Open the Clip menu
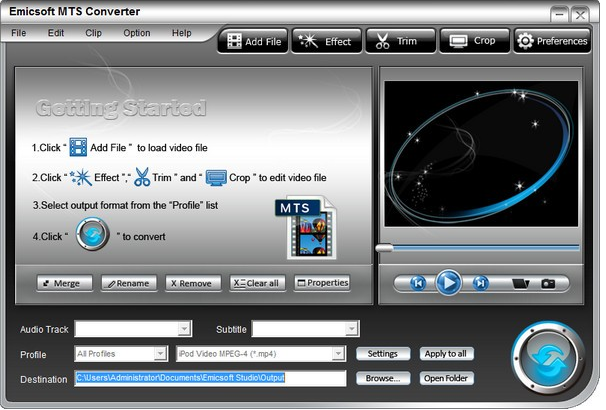The height and width of the screenshot is (410, 606). pos(93,33)
